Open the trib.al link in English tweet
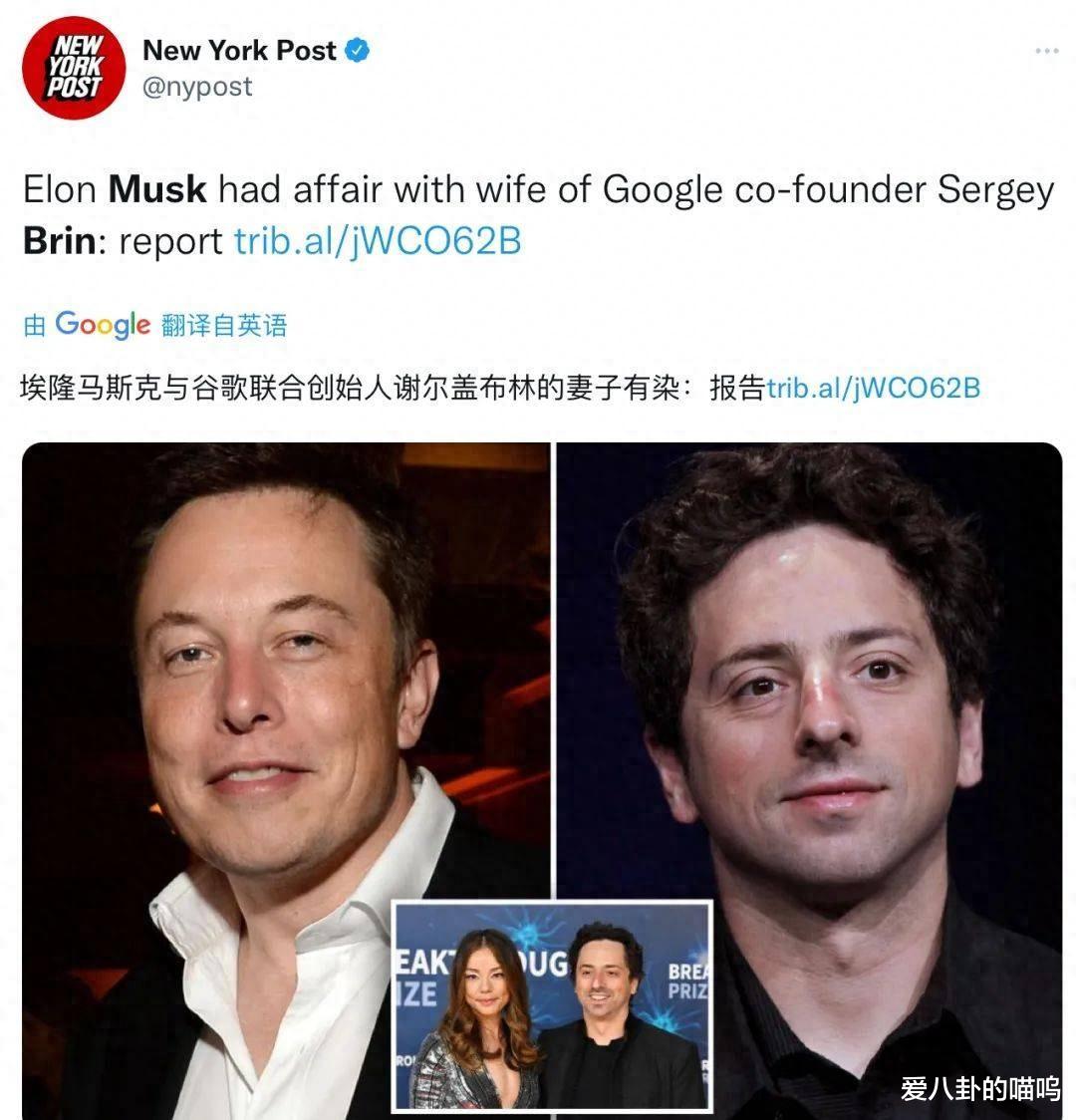1076x1120 pixels. (x=378, y=241)
